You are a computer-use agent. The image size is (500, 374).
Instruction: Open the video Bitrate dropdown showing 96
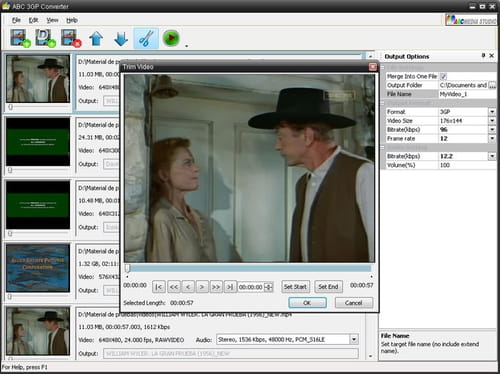click(492, 129)
